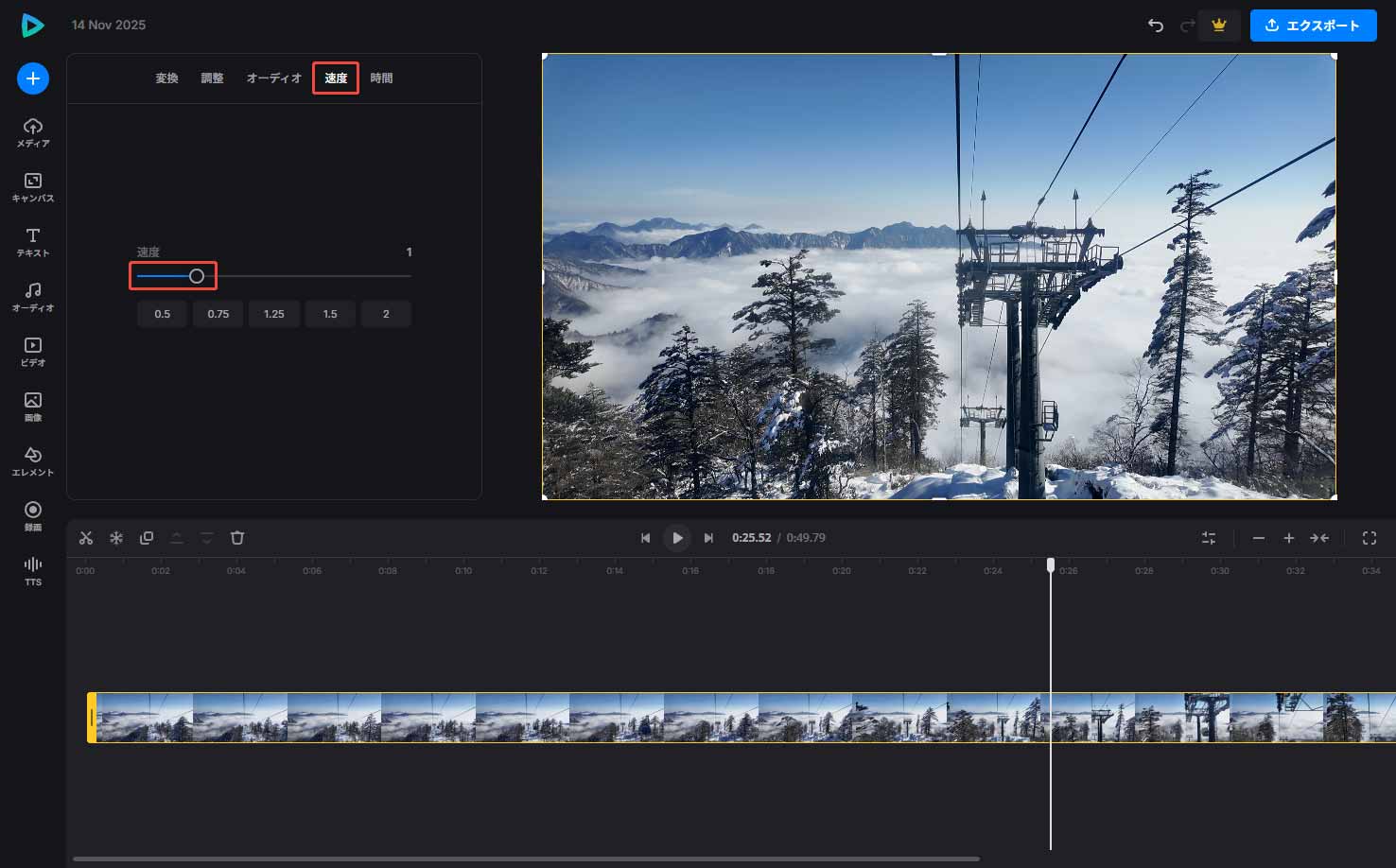1396x868 pixels.
Task: Click the freeze frame snowflake icon
Action: coord(116,538)
